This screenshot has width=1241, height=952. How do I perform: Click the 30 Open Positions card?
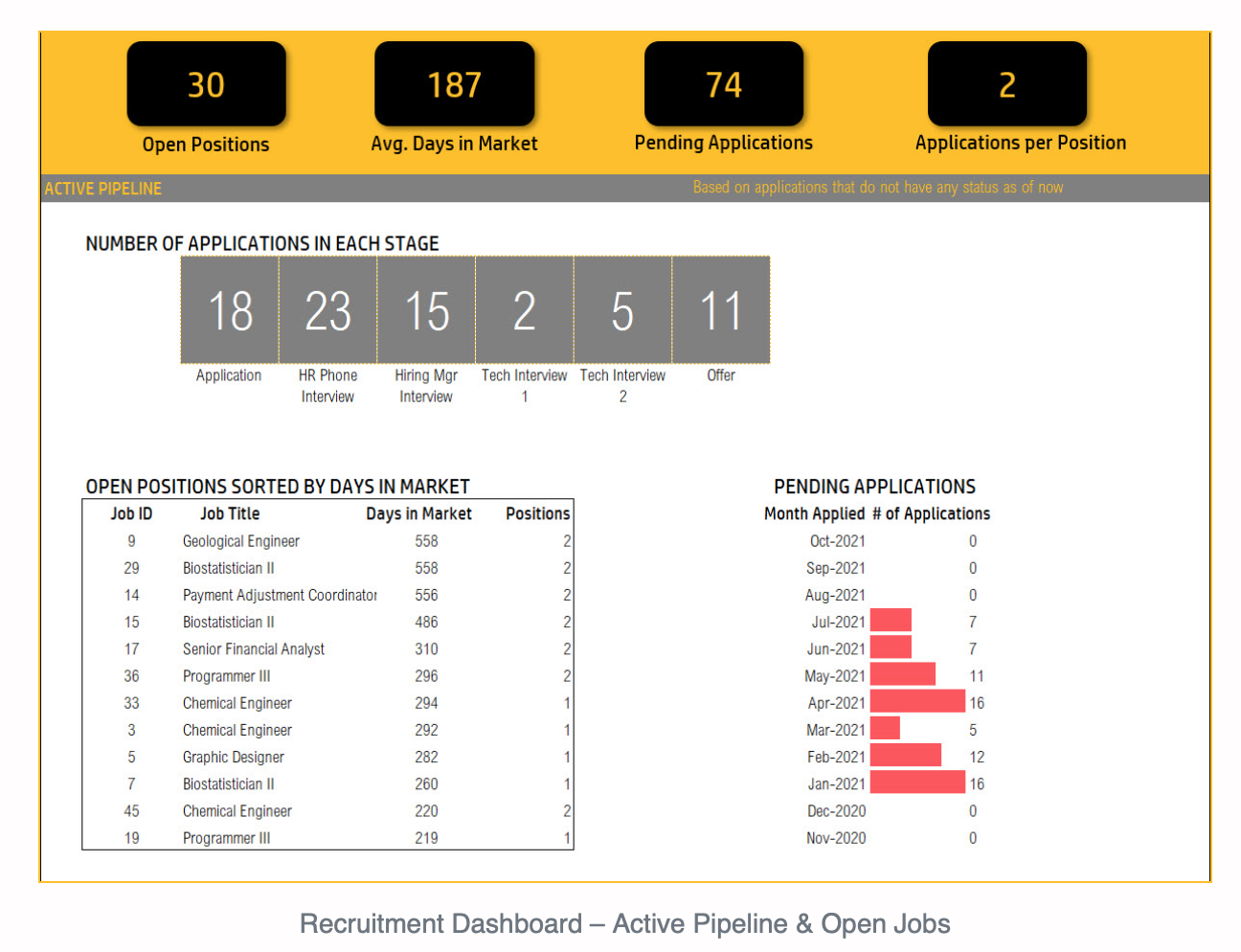click(206, 84)
